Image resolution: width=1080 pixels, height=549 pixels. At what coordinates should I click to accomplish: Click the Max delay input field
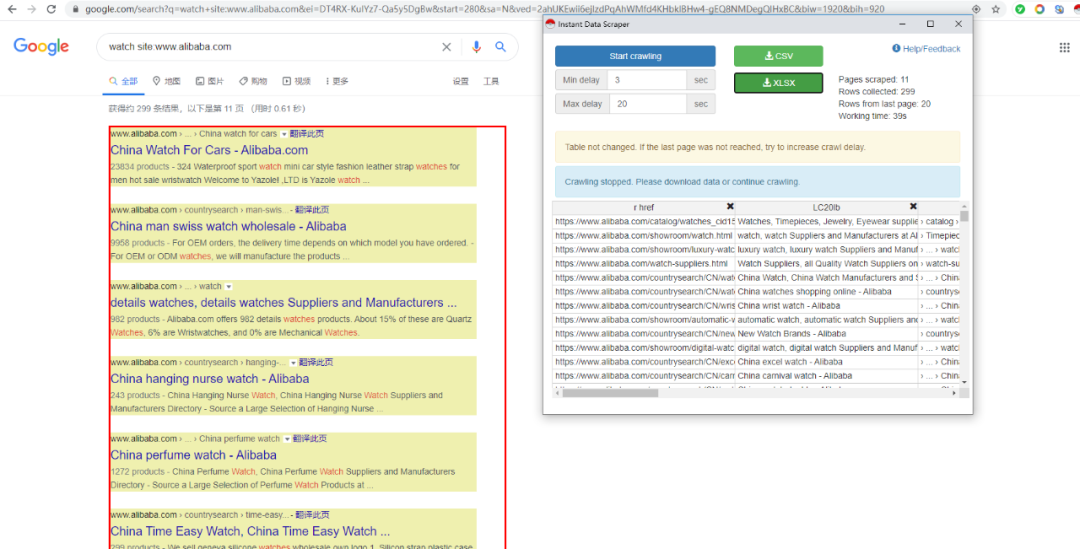coord(647,104)
